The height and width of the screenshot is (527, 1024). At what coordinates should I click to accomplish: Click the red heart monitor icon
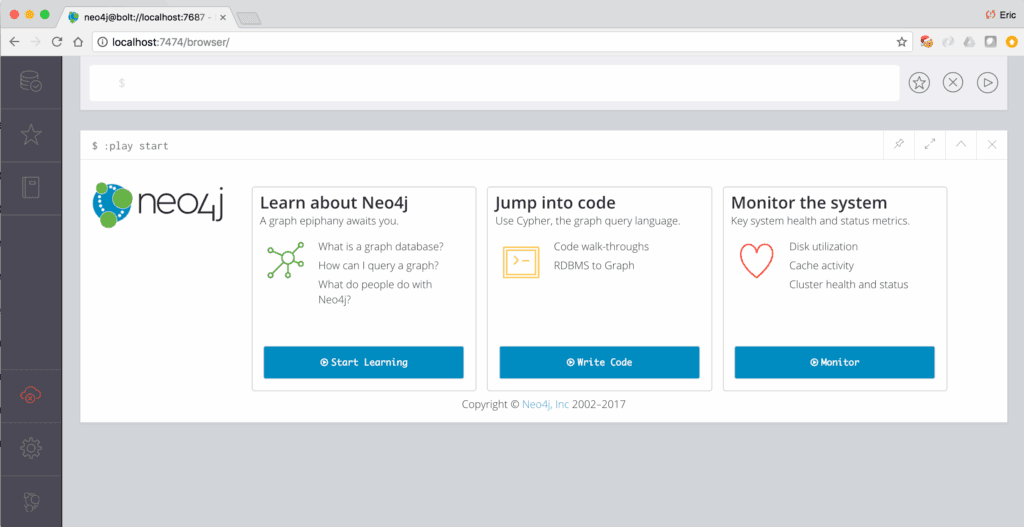pos(756,261)
